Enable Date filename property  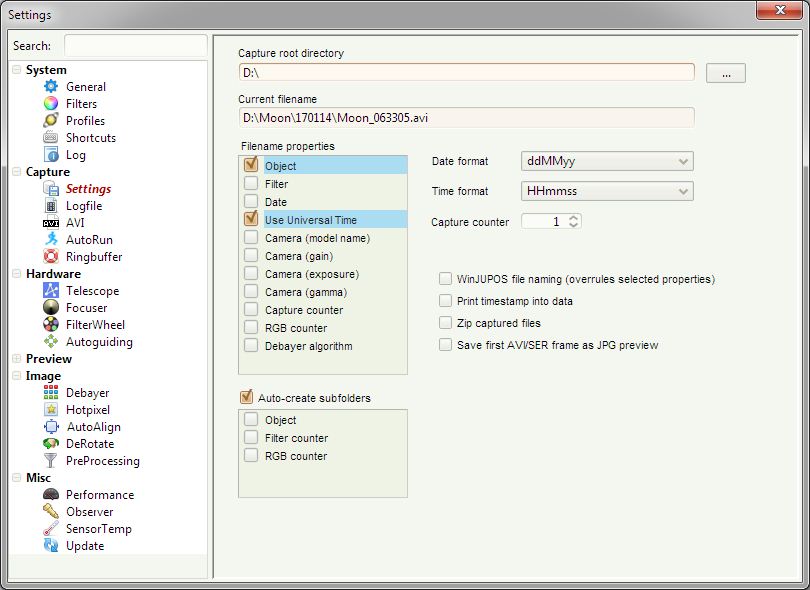click(251, 201)
